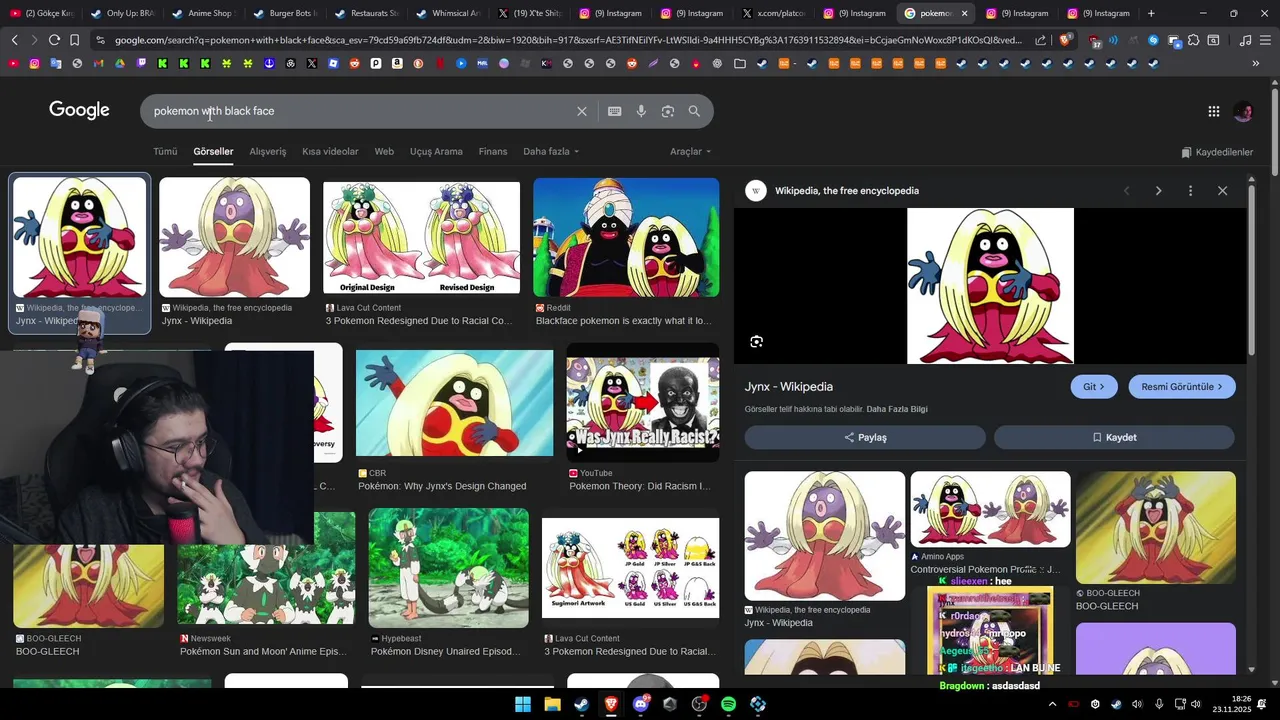Go to the Google logo homepage
1280x720 pixels.
click(x=79, y=111)
